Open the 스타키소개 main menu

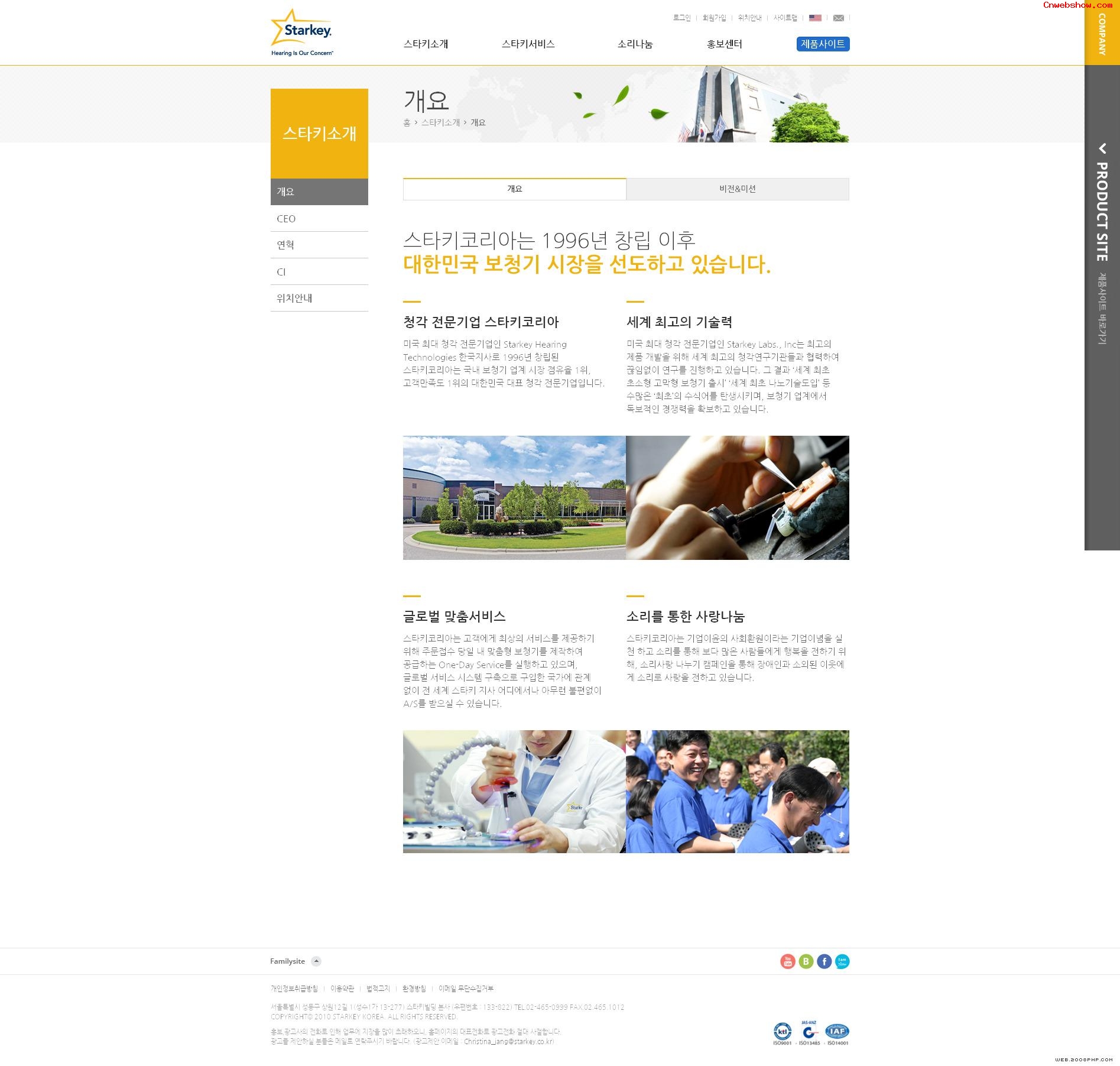pos(426,44)
